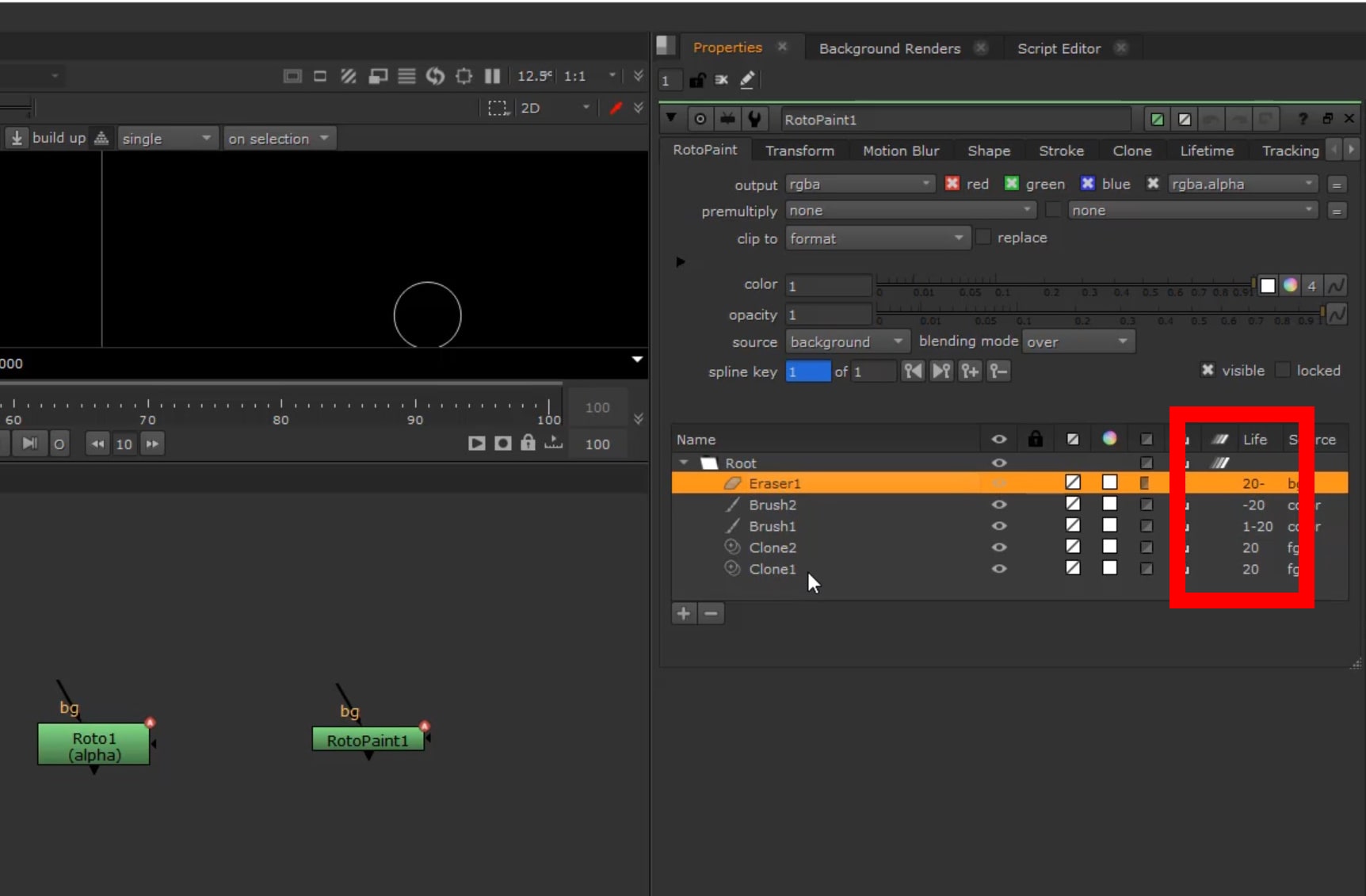Open the blending mode over dropdown
The height and width of the screenshot is (896, 1366).
(x=1078, y=342)
